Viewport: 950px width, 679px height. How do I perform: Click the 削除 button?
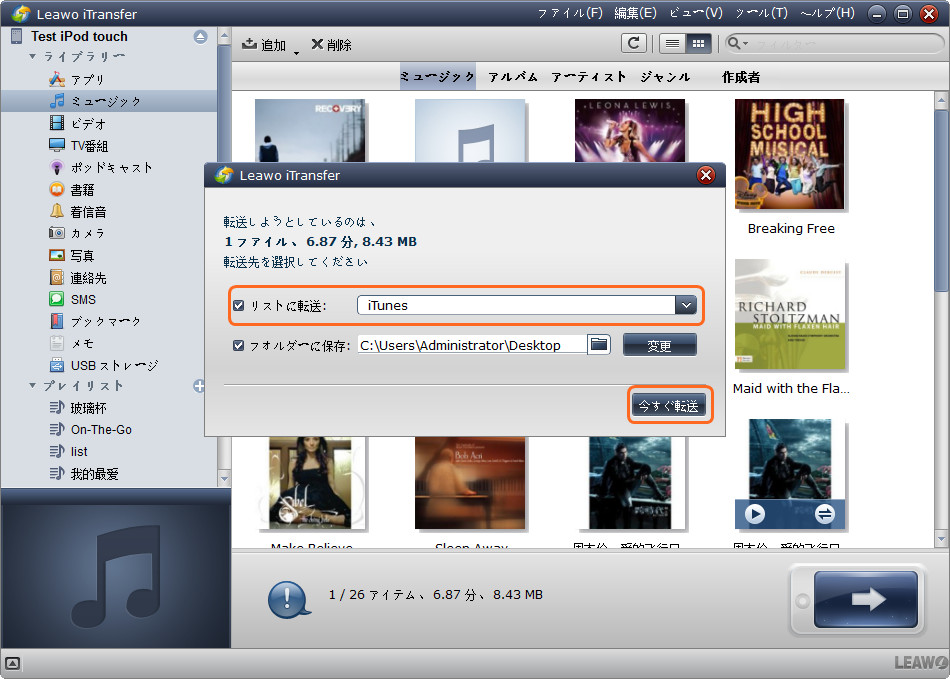pos(331,45)
